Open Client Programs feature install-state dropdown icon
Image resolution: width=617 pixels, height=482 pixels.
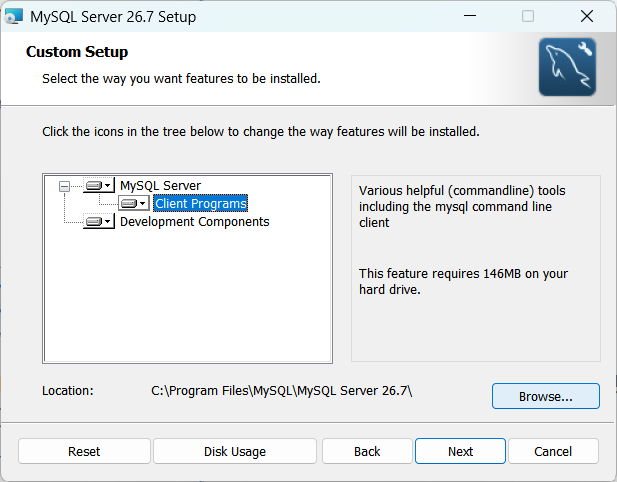(x=134, y=203)
